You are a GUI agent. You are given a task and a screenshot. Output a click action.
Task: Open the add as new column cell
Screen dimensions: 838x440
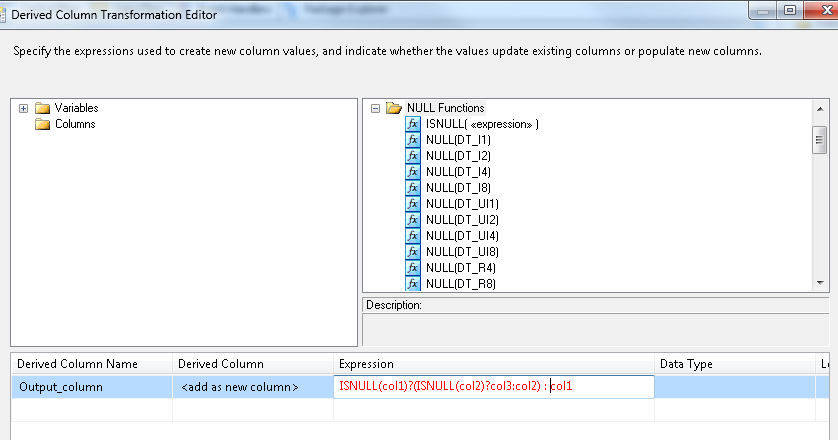tap(240, 386)
